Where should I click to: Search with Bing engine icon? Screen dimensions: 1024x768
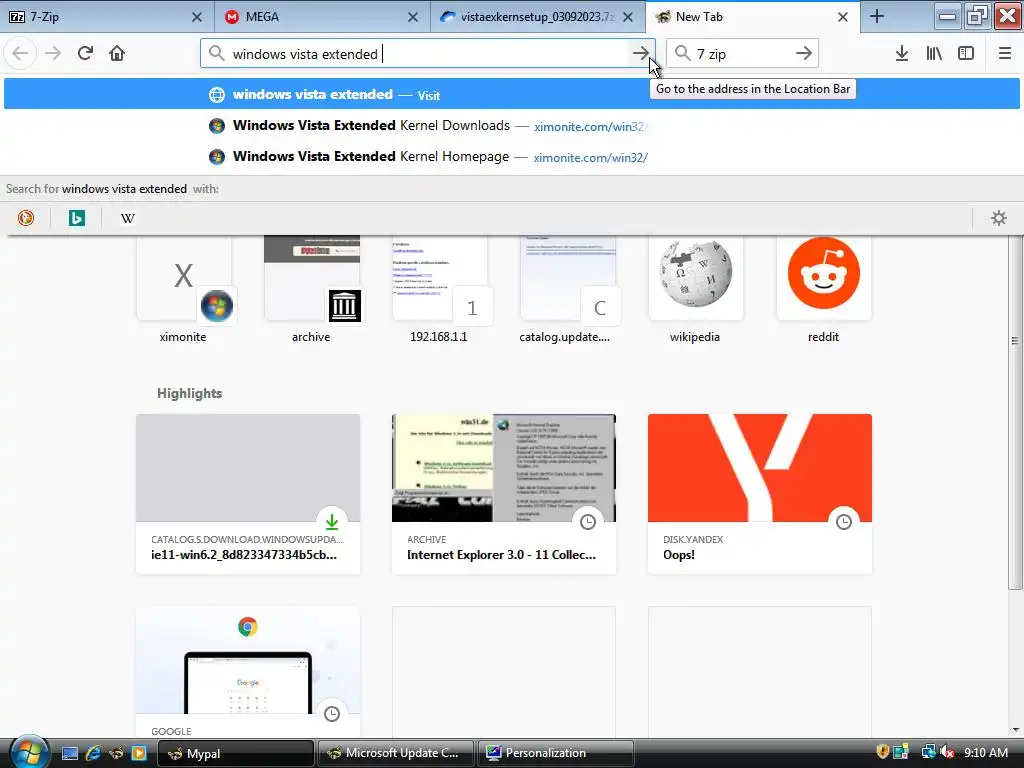point(76,218)
